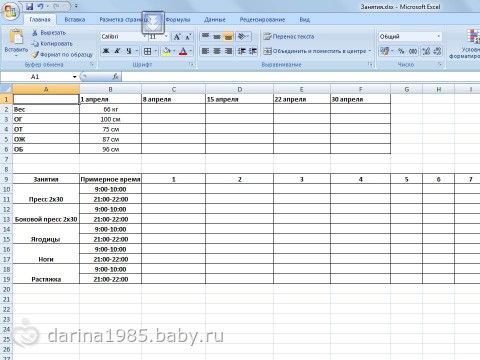Click the insert function fx icon
The image size is (480, 360).
115,77
